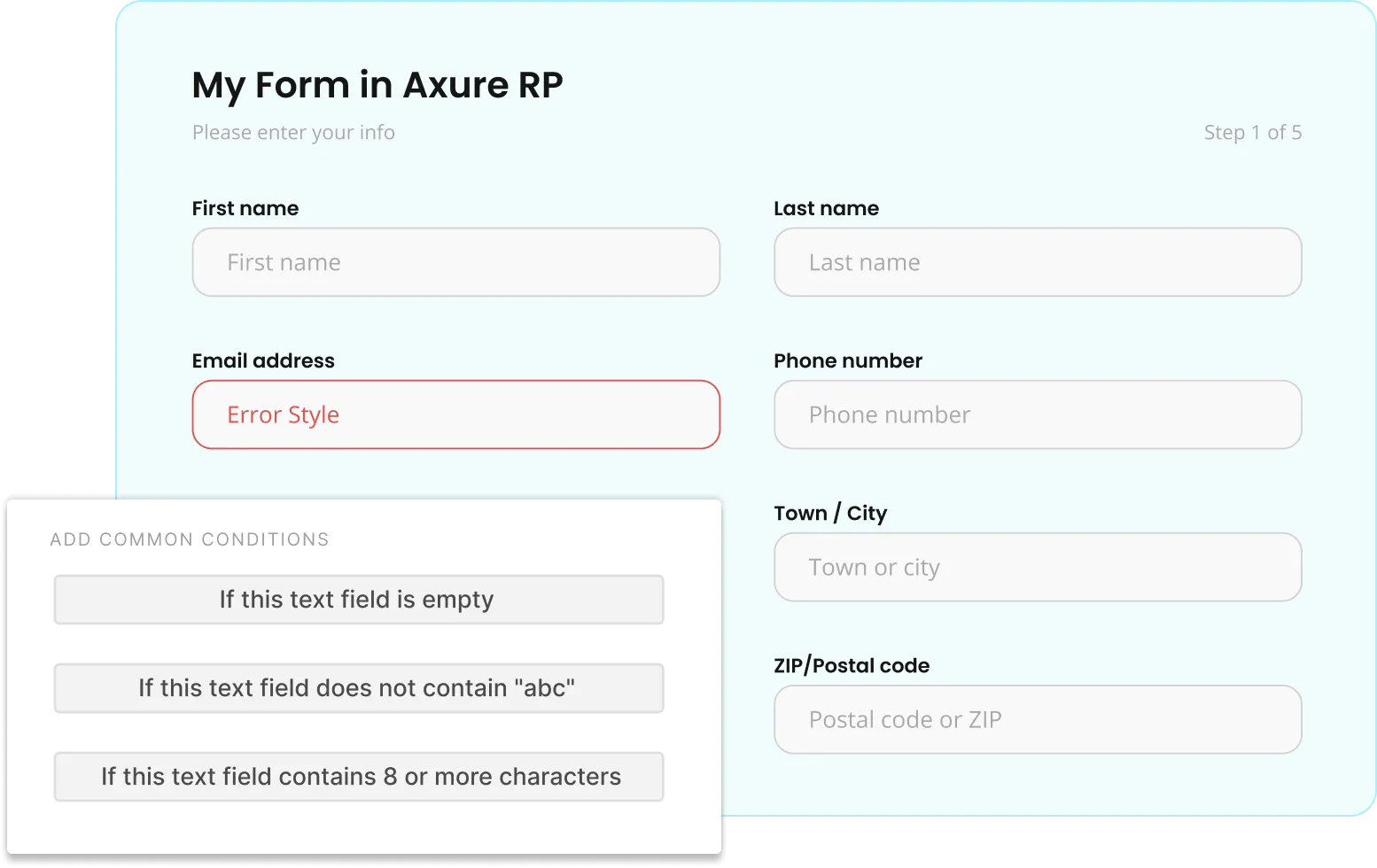Click the bold 'Last name' label
The height and width of the screenshot is (868, 1377).
tap(826, 208)
